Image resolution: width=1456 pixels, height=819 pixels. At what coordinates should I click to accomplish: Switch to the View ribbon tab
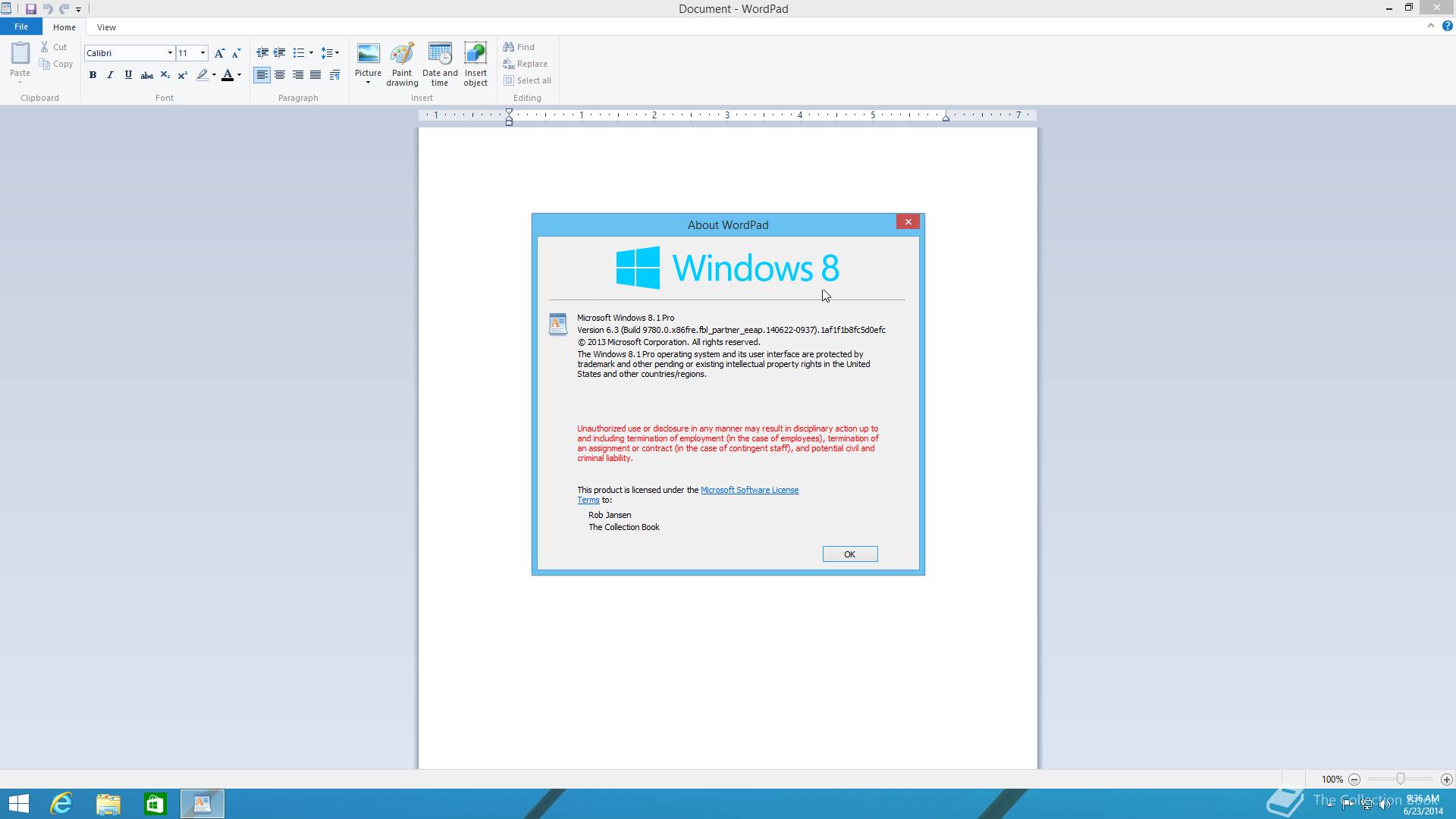tap(106, 27)
